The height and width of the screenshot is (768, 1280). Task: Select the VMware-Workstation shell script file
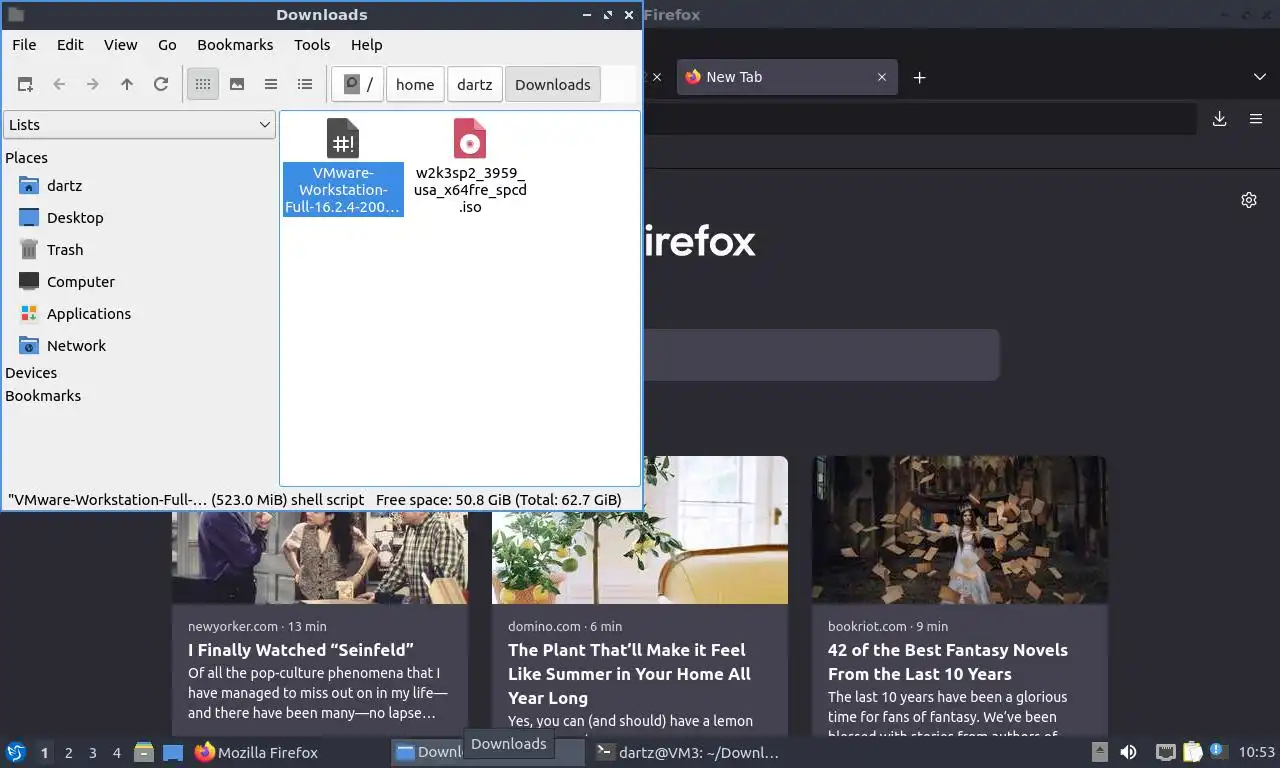click(x=343, y=166)
